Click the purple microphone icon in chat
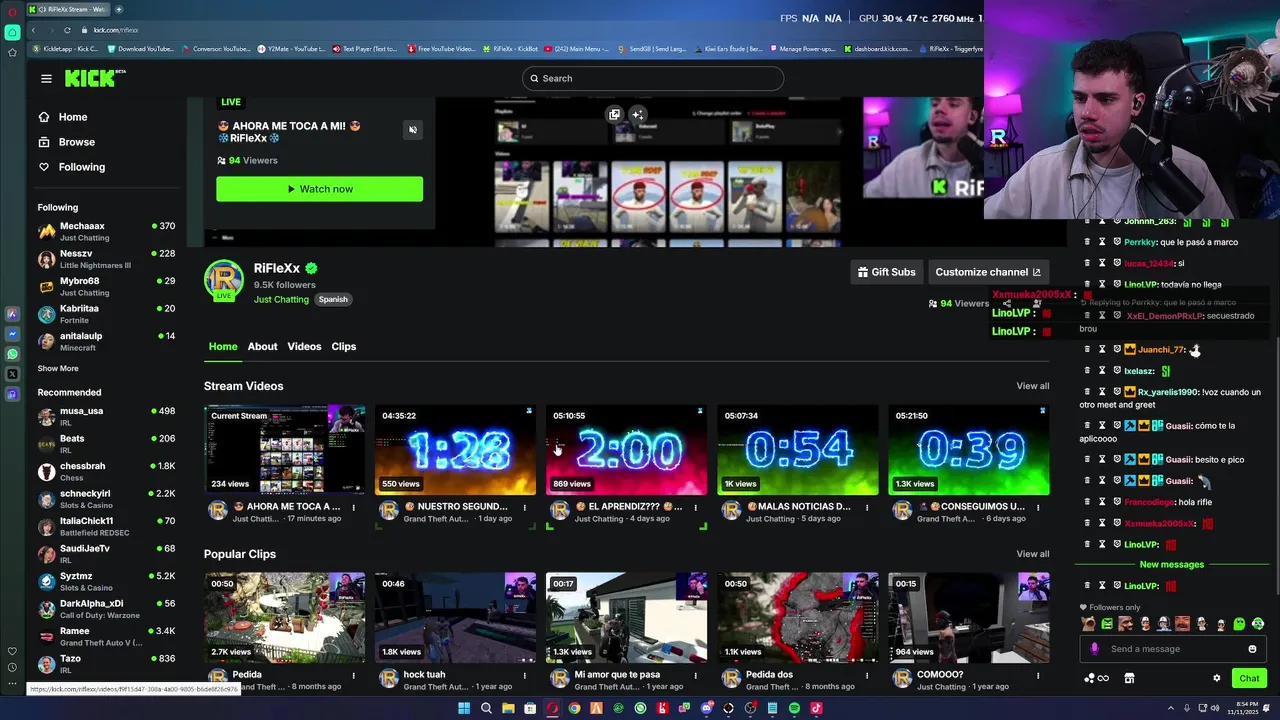This screenshot has height=720, width=1280. click(x=1094, y=649)
